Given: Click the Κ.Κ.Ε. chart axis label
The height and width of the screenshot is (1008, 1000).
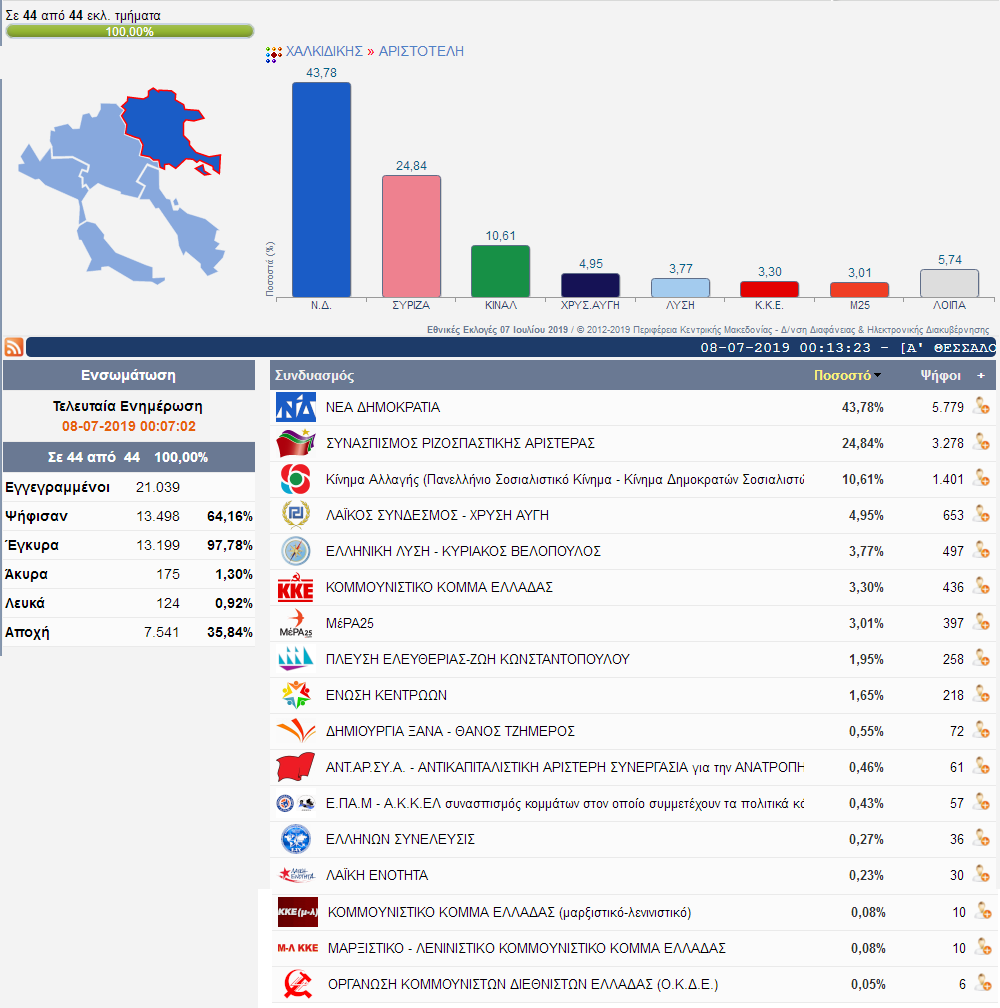Looking at the screenshot, I should (x=769, y=305).
